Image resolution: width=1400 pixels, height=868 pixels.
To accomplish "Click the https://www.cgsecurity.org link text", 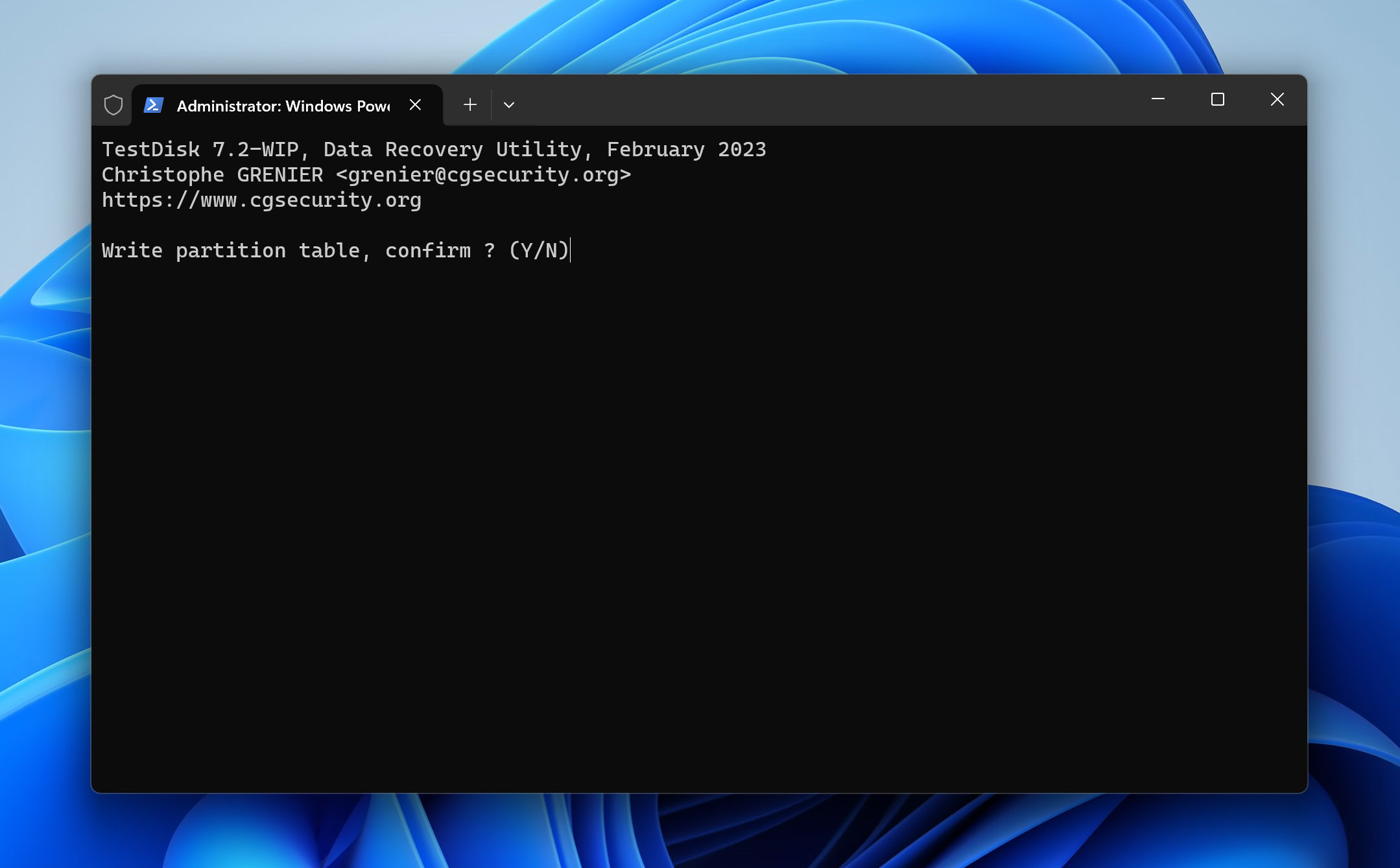I will tap(262, 200).
